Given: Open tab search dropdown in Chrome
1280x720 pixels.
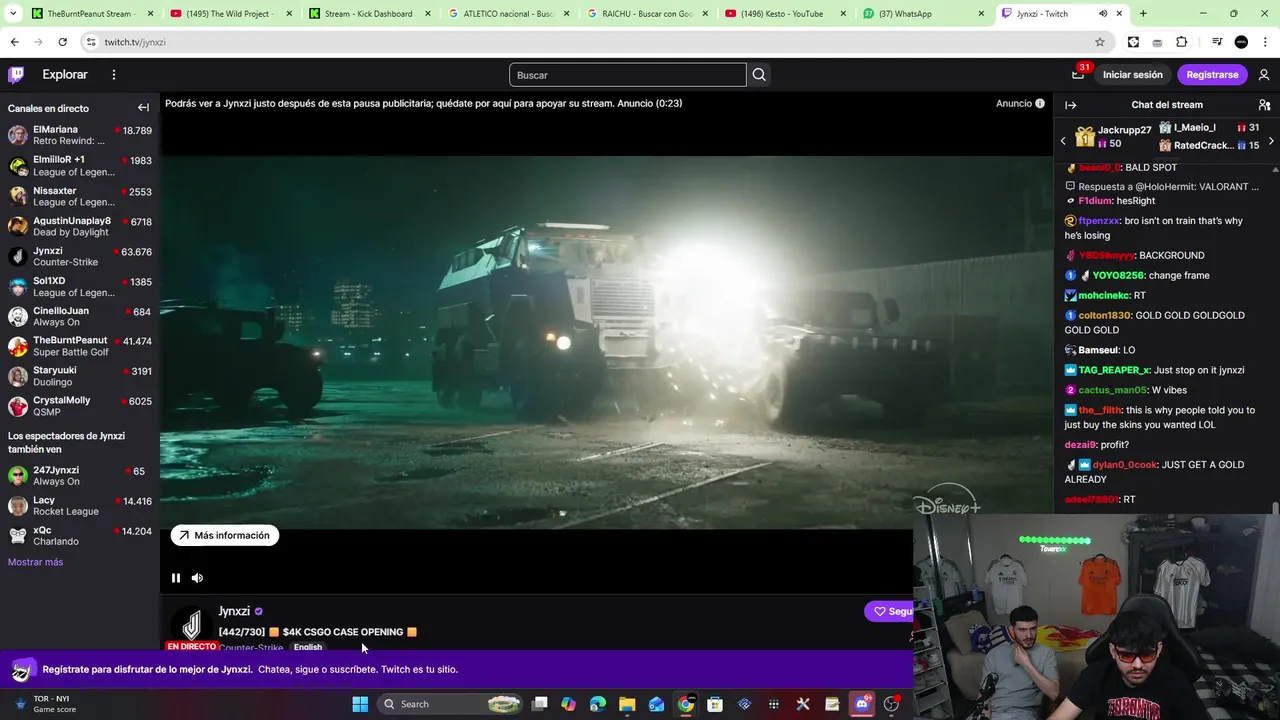Looking at the screenshot, I should point(12,14).
